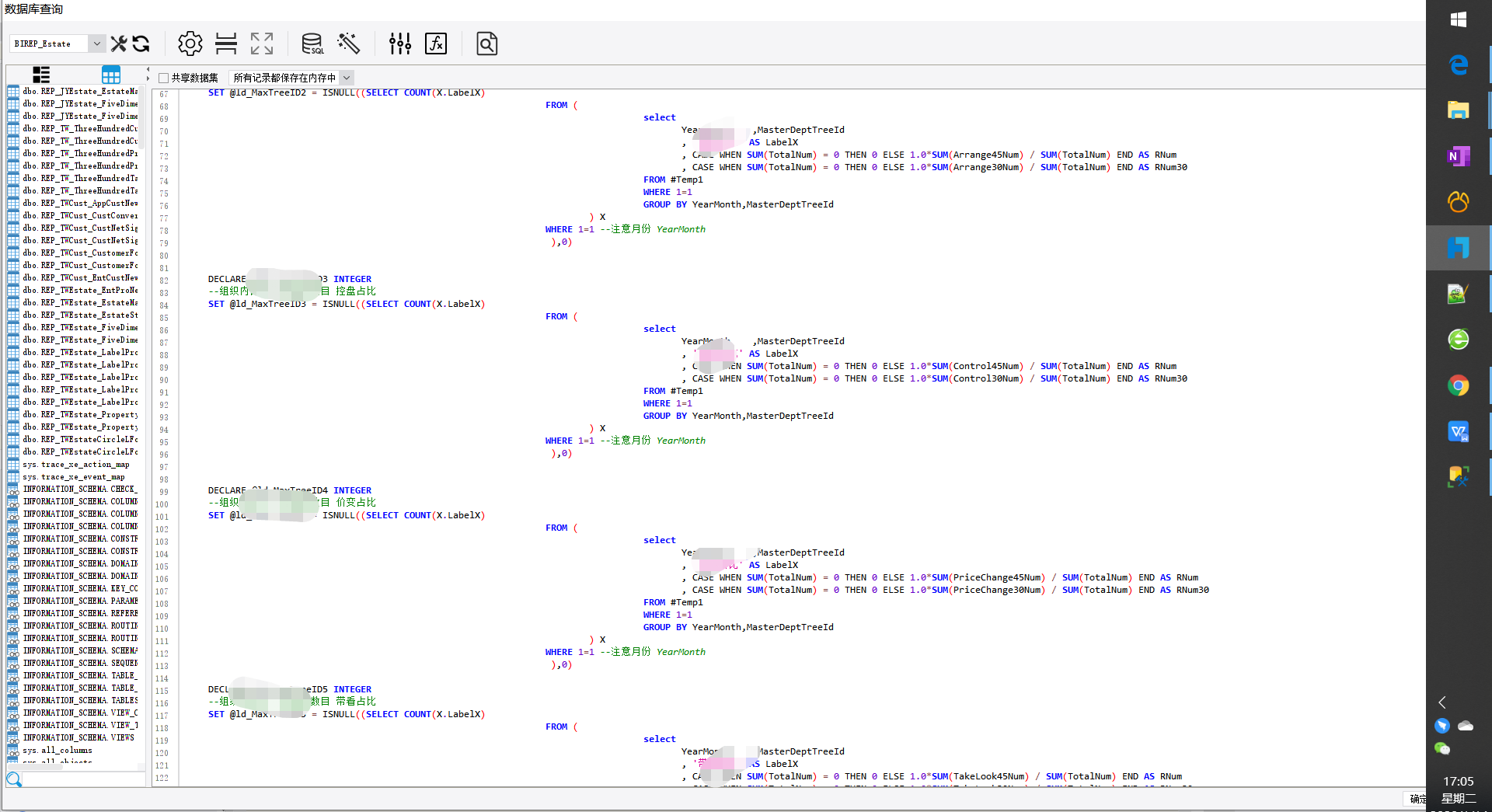This screenshot has height=812, width=1492.
Task: Select sys.all_columns item
Action: pos(58,751)
